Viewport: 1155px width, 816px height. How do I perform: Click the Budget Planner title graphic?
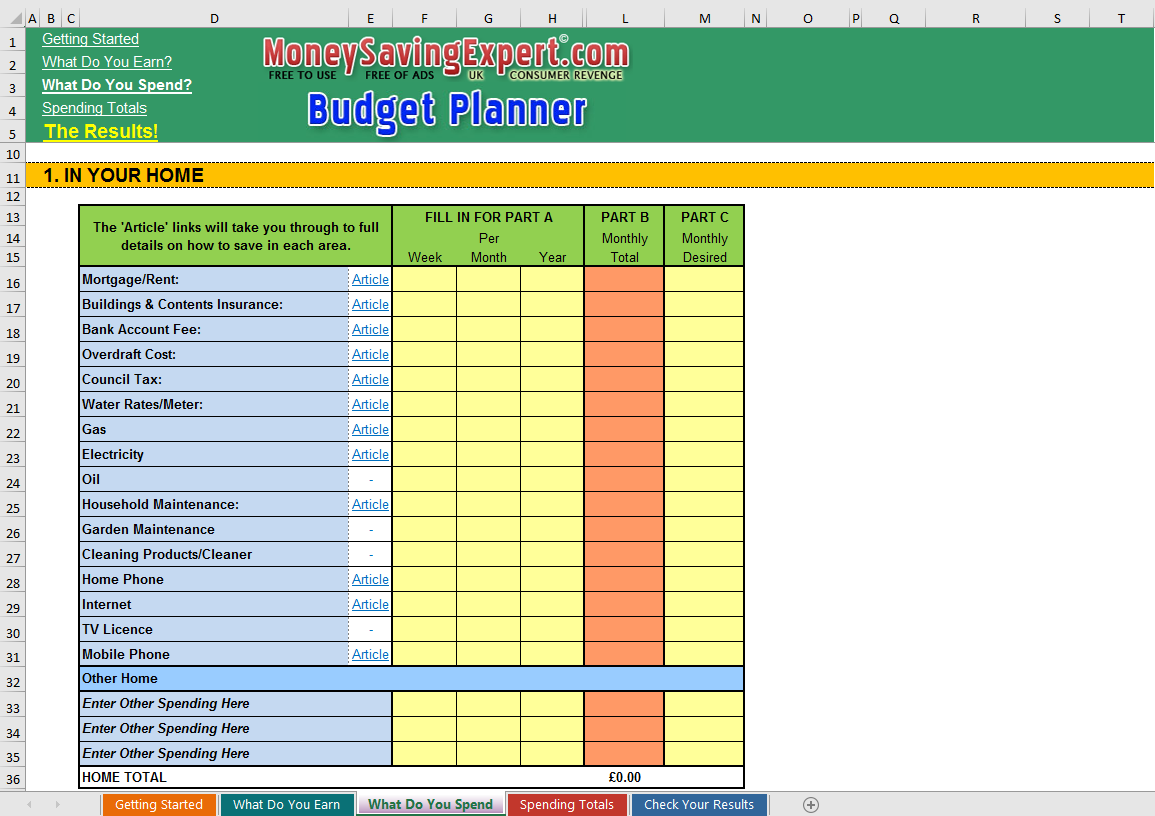pyautogui.click(x=447, y=110)
